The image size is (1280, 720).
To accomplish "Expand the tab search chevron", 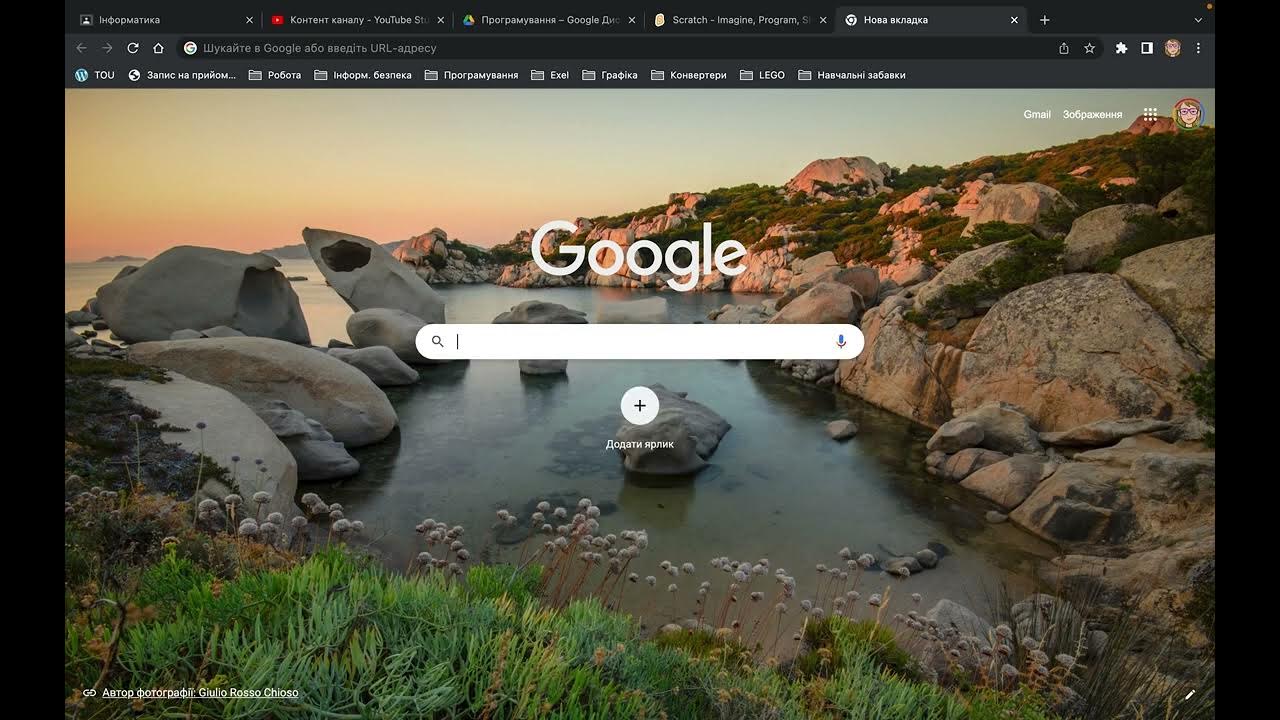I will [1198, 20].
